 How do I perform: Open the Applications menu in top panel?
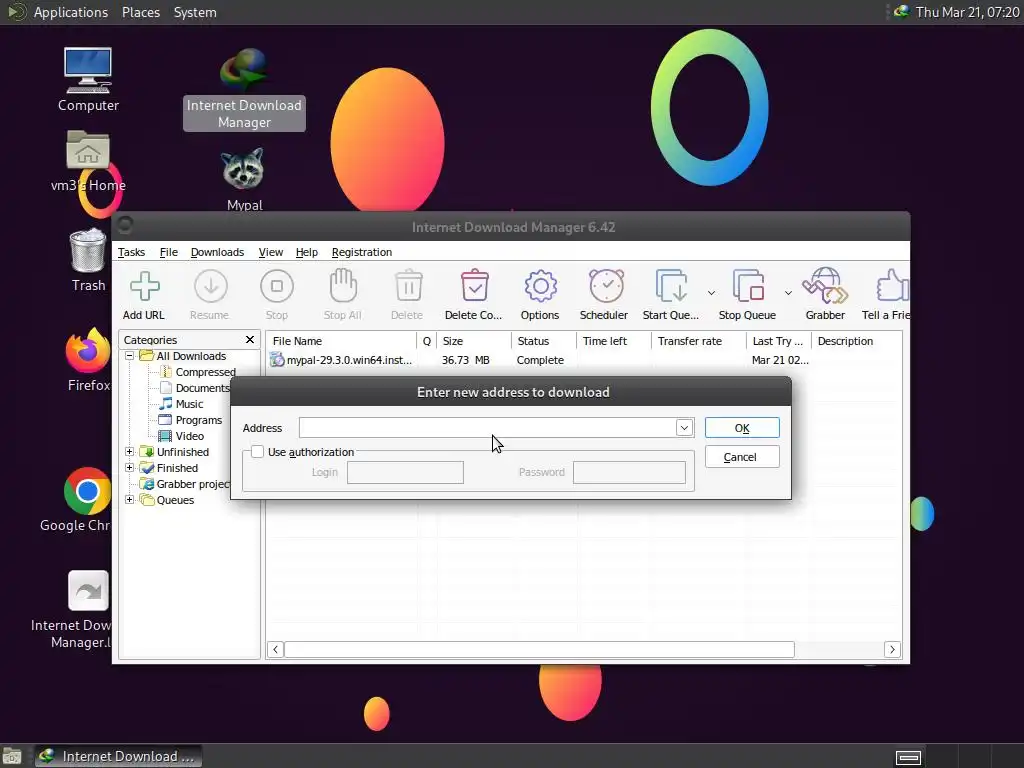(x=71, y=12)
